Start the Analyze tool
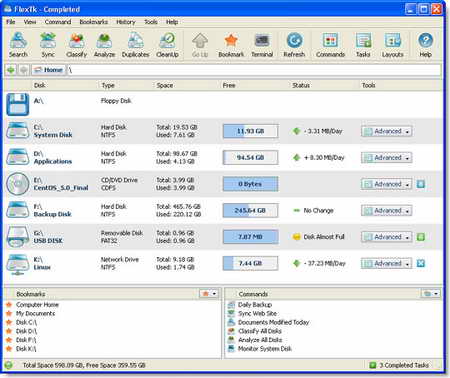 (104, 45)
